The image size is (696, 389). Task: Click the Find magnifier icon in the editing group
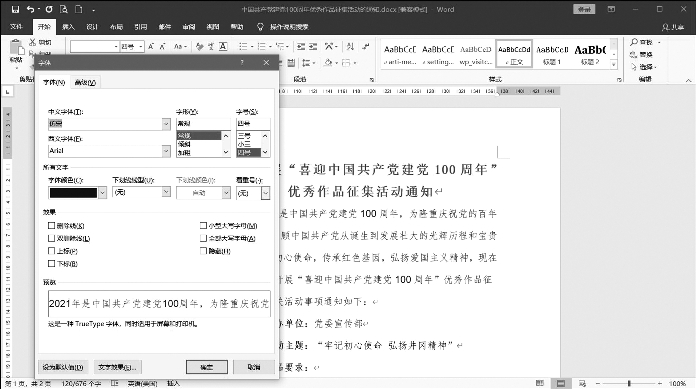click(x=634, y=42)
